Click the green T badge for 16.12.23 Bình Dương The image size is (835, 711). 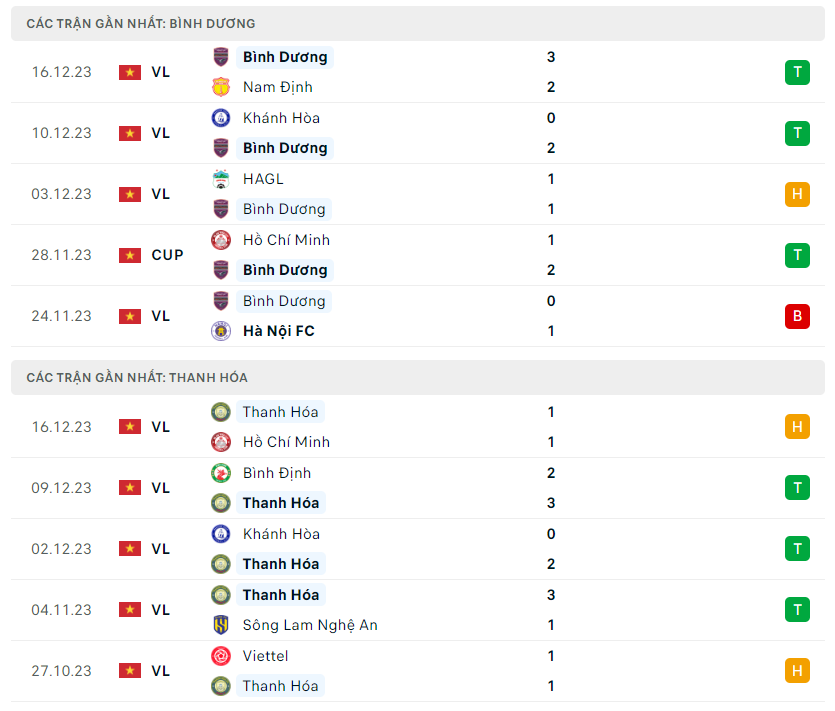tap(797, 72)
